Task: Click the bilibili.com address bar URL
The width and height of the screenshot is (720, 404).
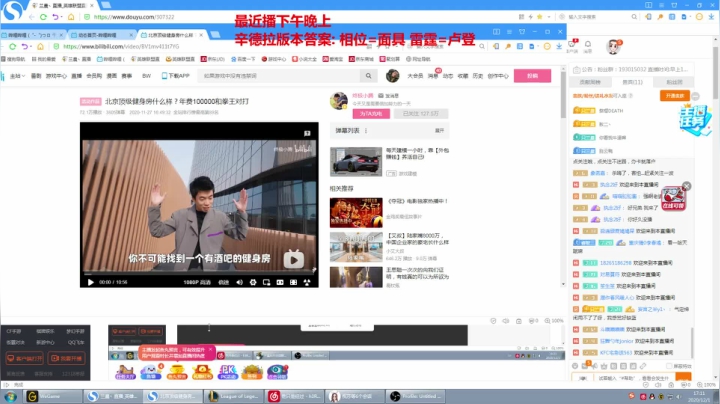Action: (x=121, y=46)
